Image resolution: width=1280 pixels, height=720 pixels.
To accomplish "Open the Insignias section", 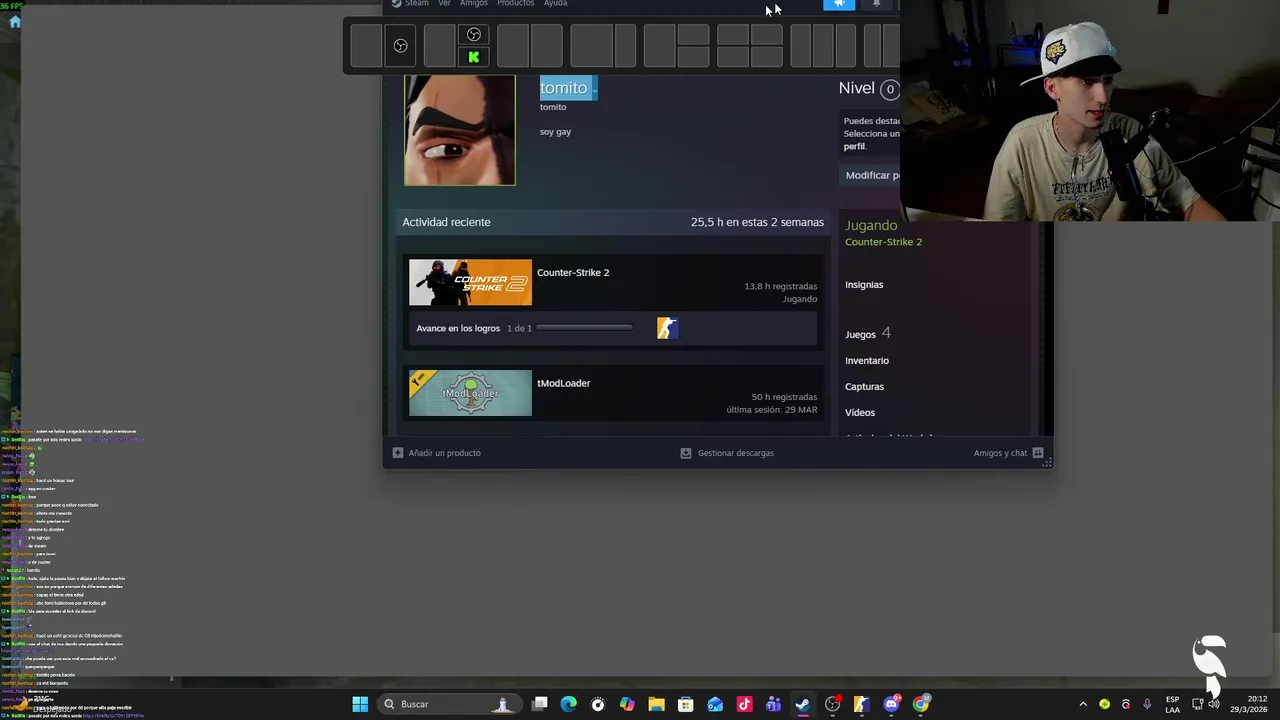I will click(x=864, y=285).
